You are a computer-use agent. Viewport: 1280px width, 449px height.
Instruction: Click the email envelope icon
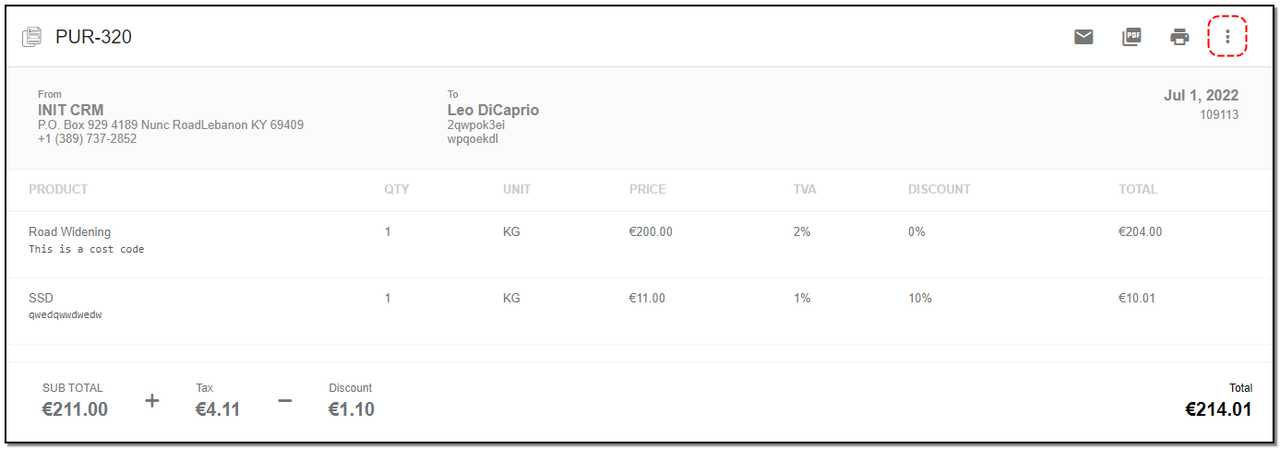[x=1083, y=37]
